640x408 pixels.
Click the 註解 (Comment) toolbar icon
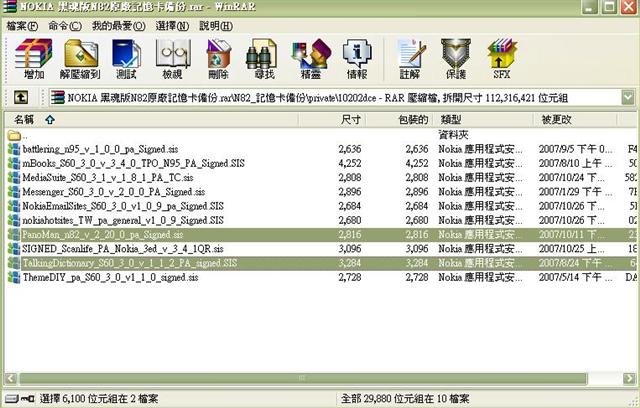click(x=409, y=59)
